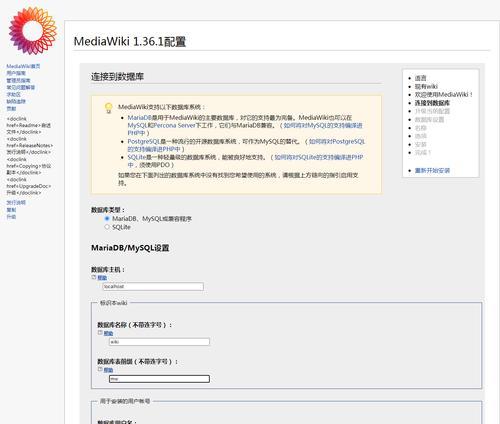Click the database host field containing localhost
The image size is (500, 424).
pyautogui.click(x=153, y=286)
